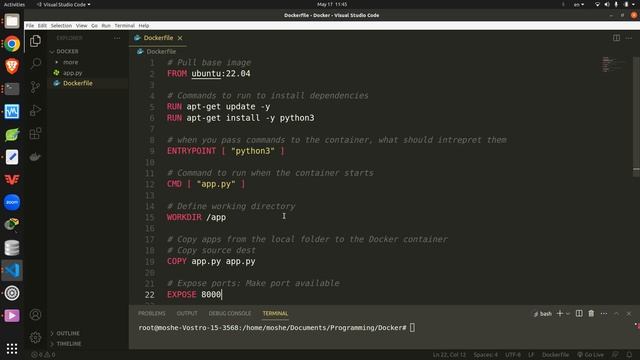Open the Terminal app from the dock
Viewport: 640px width, 360px height.
tap(12, 89)
